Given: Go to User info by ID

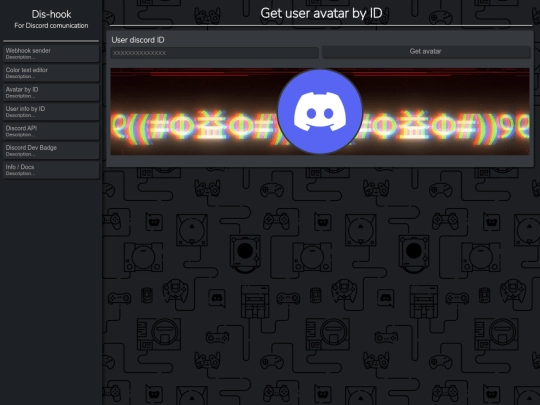Looking at the screenshot, I should [x=51, y=112].
